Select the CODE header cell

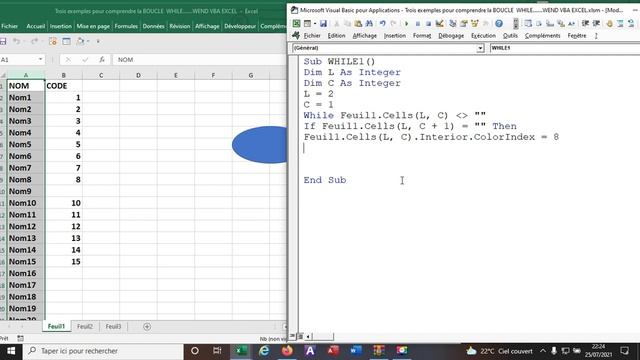click(x=64, y=86)
